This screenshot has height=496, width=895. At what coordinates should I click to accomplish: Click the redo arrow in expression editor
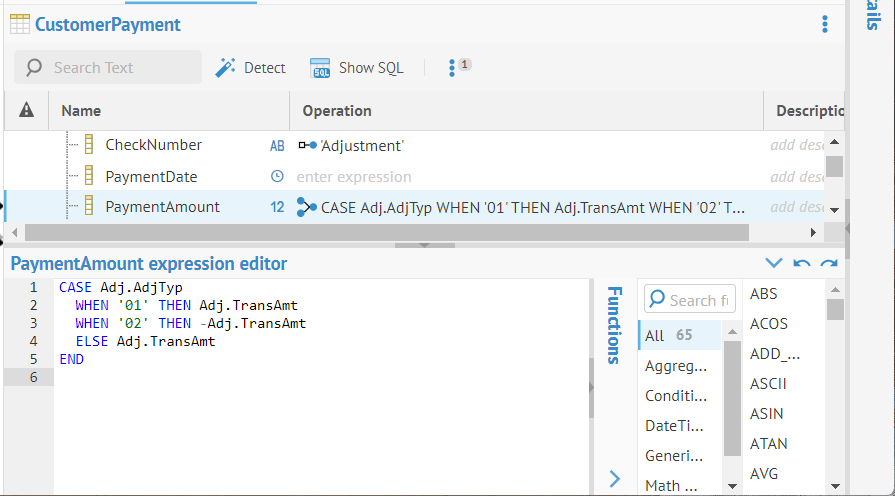tap(828, 264)
